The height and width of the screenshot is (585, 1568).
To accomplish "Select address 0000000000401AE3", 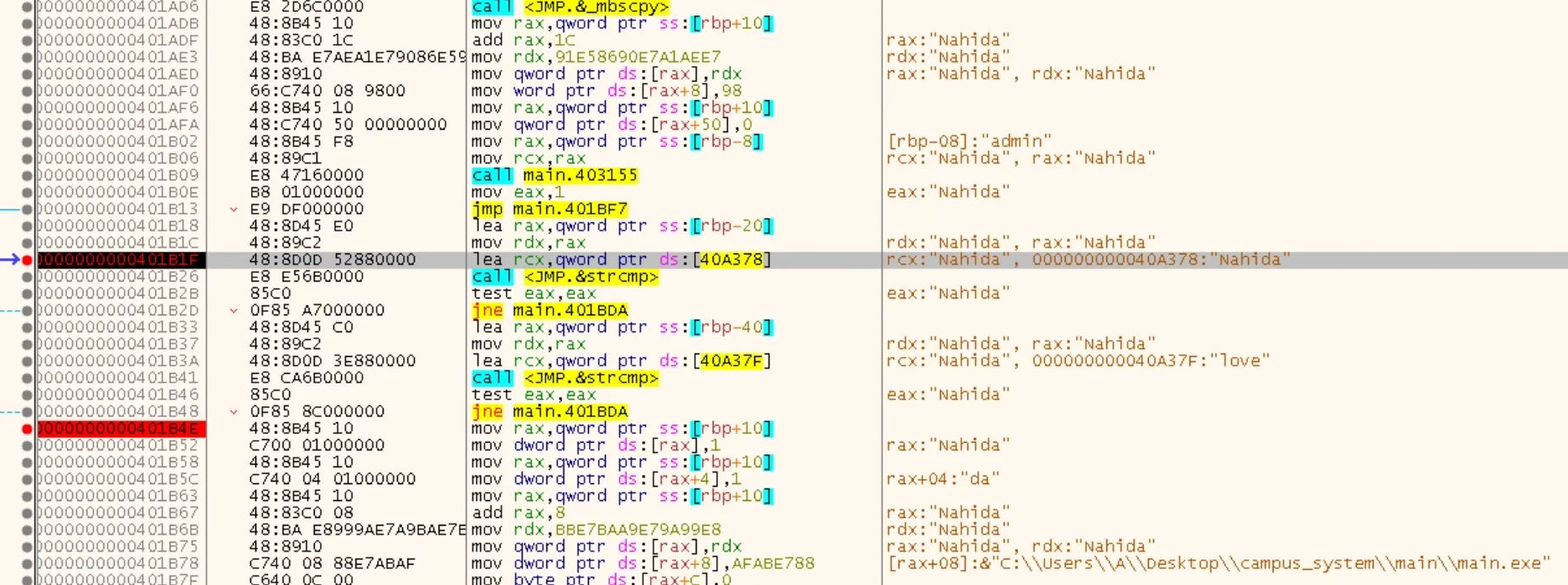I will (118, 57).
